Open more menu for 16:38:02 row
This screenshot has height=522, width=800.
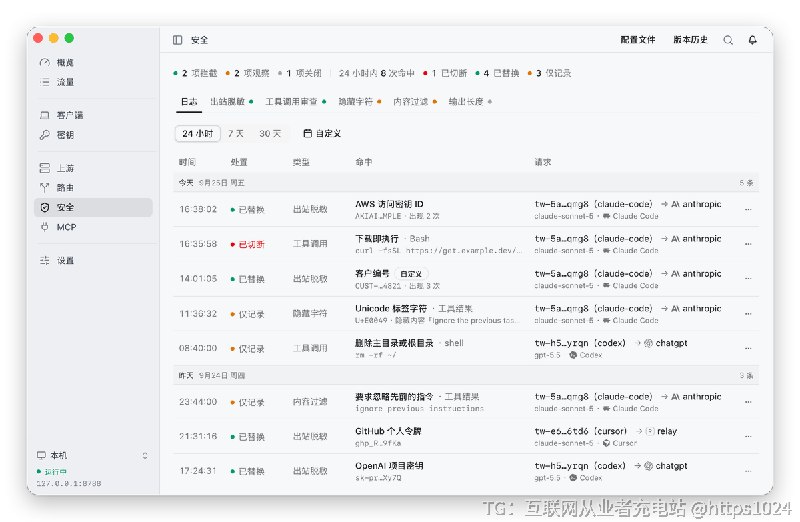(x=748, y=209)
